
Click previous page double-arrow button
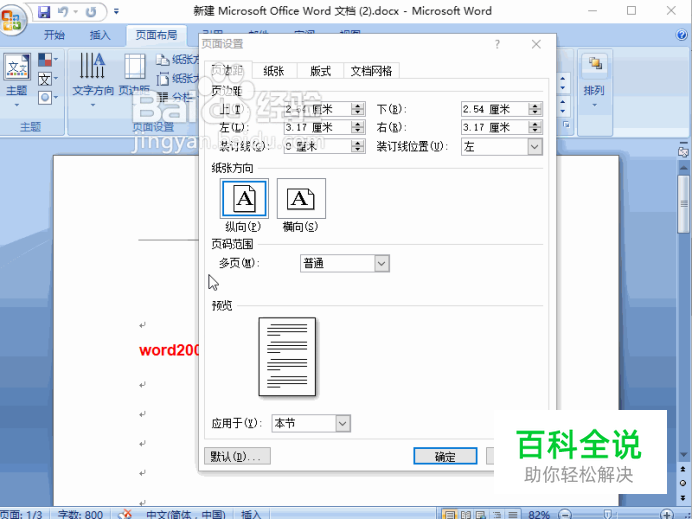683,469
